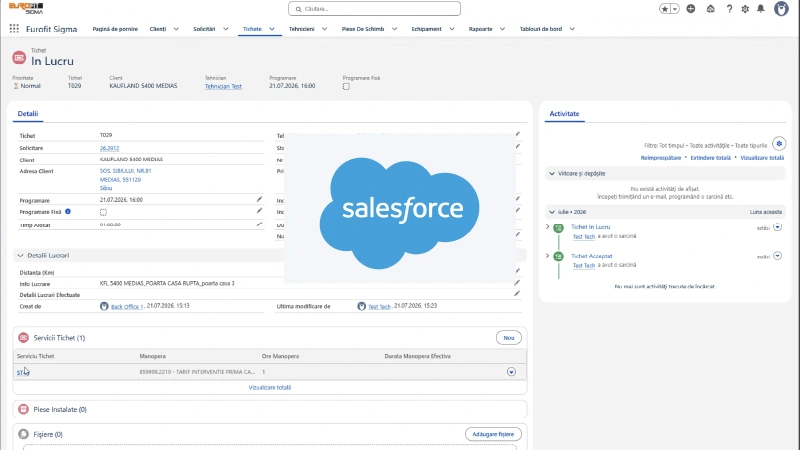Expand the Solicitări tab dropdown chevron

click(x=226, y=29)
